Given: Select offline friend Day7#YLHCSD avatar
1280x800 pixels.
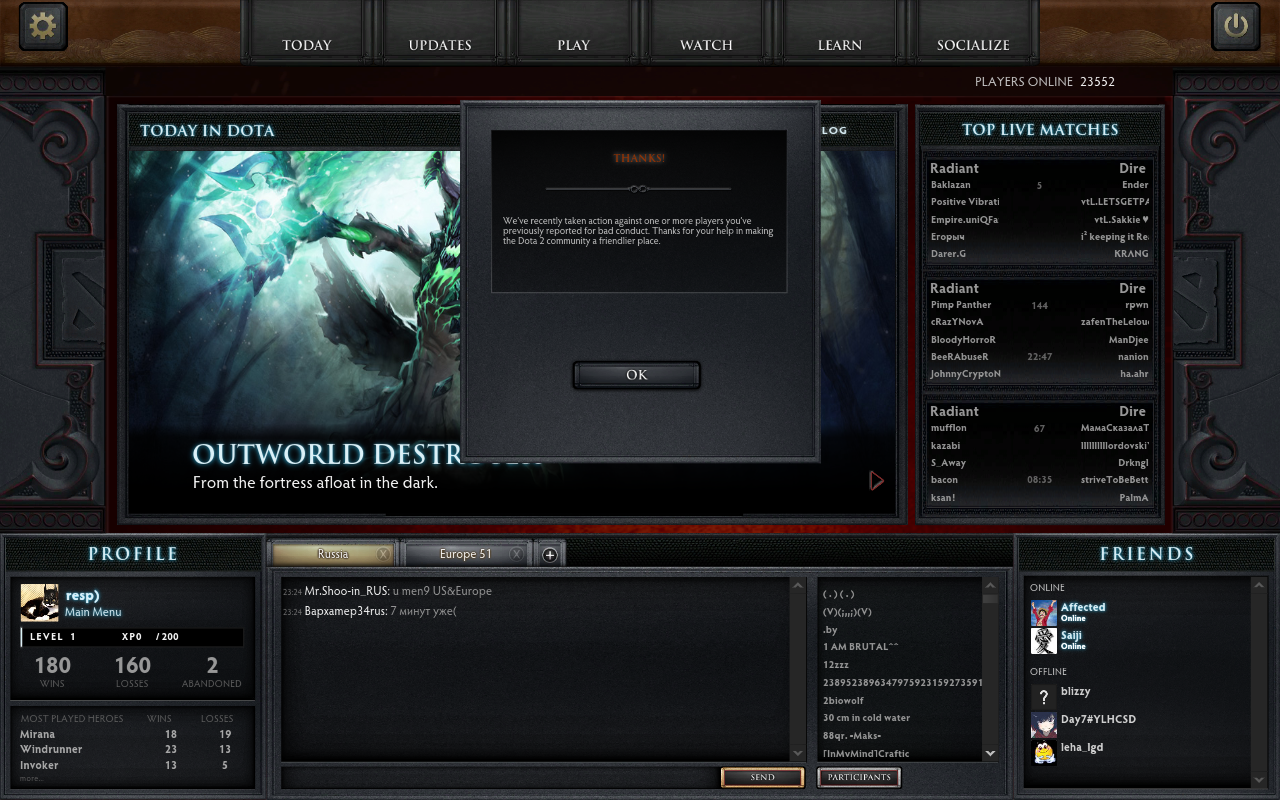Looking at the screenshot, I should tap(1044, 725).
